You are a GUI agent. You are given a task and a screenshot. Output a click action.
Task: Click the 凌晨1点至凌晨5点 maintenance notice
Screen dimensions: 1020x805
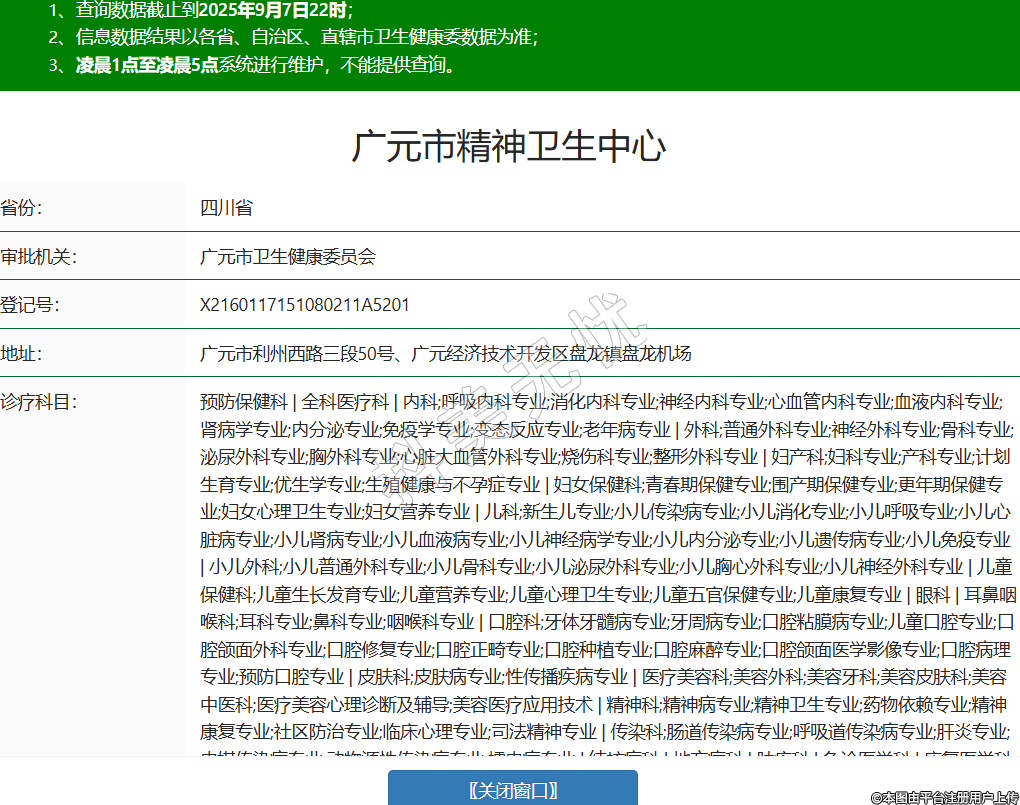click(147, 66)
